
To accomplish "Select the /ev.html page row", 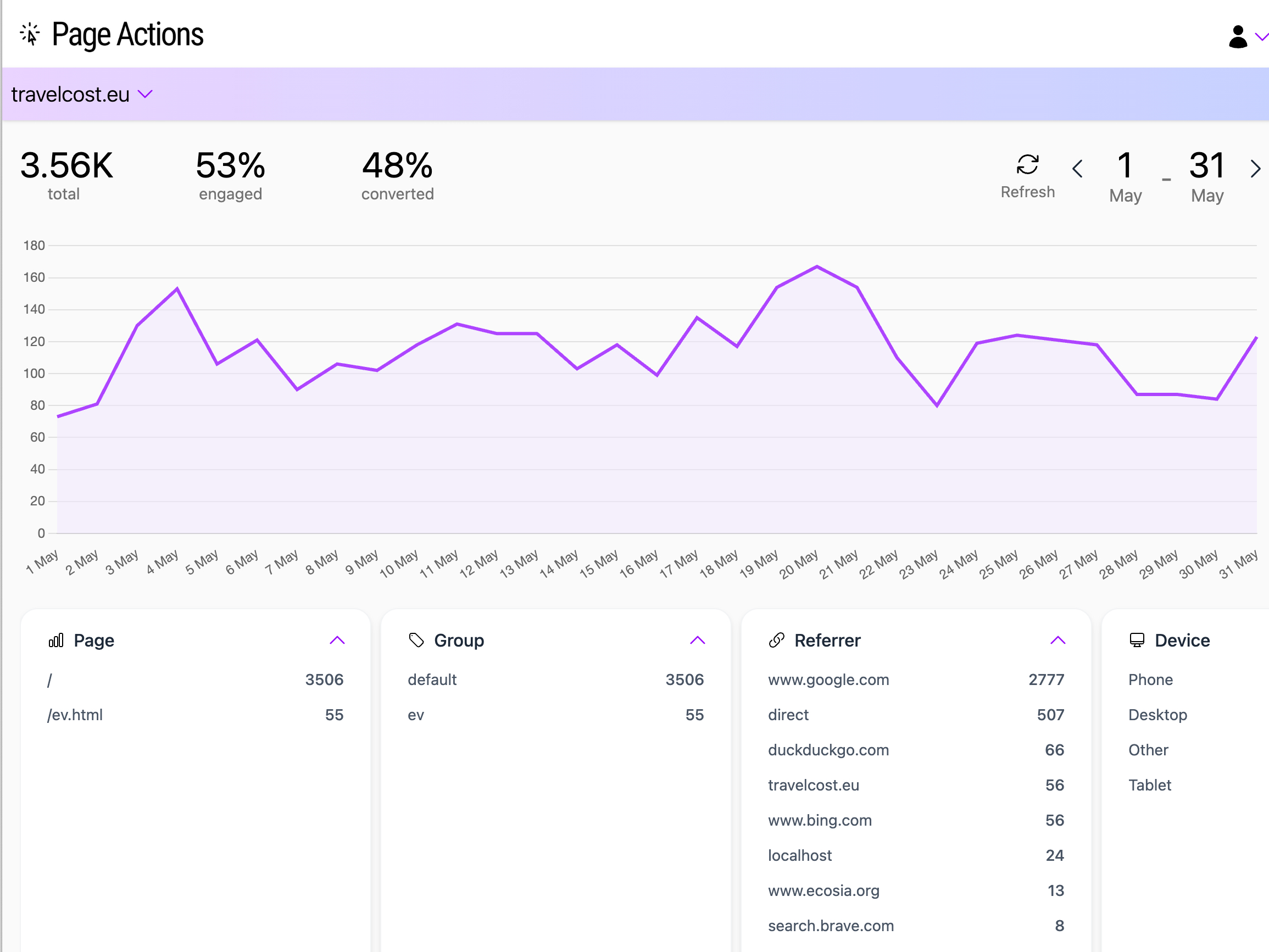I will click(x=196, y=715).
